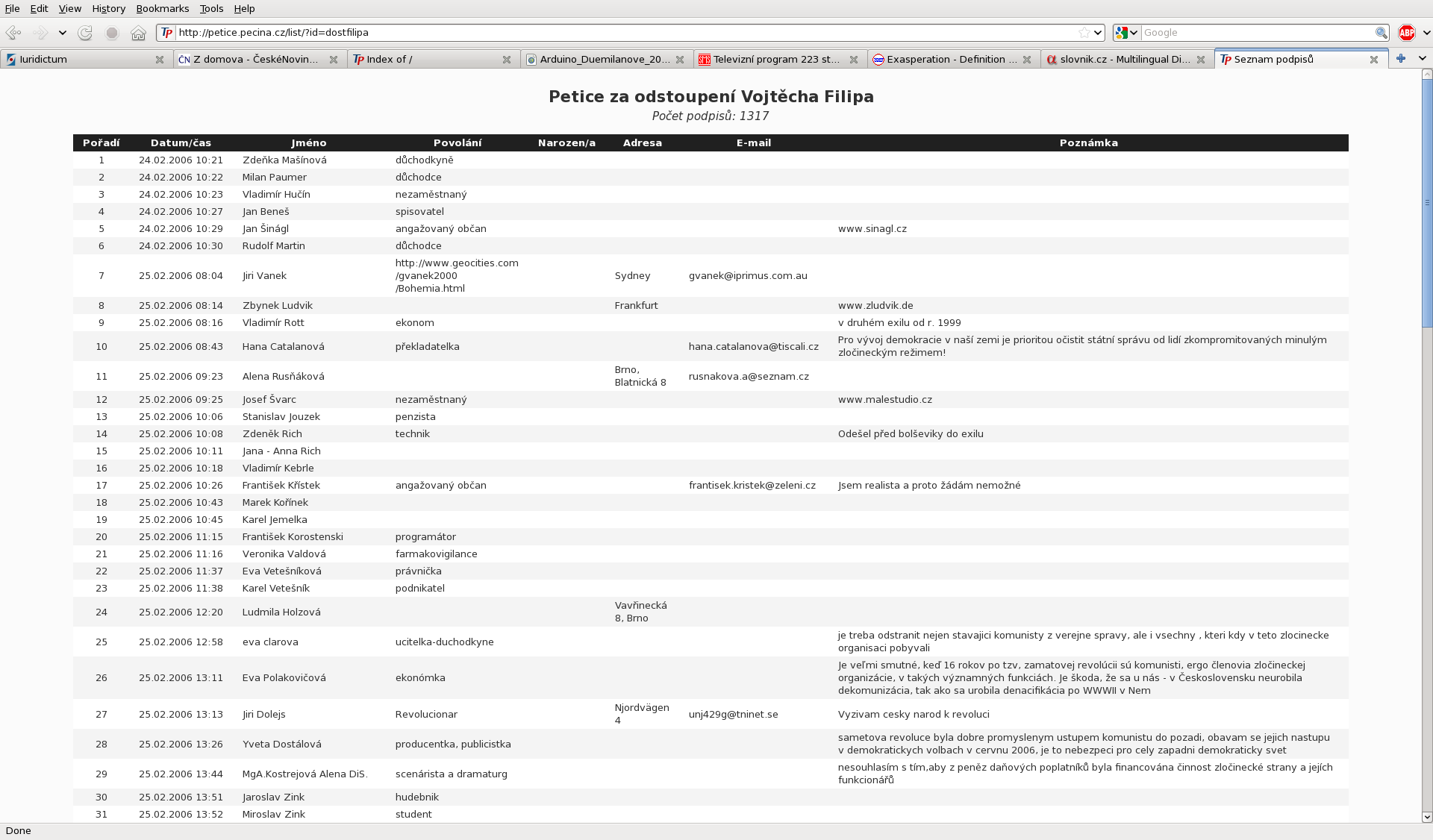Close the Televizní program tab
Image resolution: width=1433 pixels, height=840 pixels.
(x=854, y=60)
